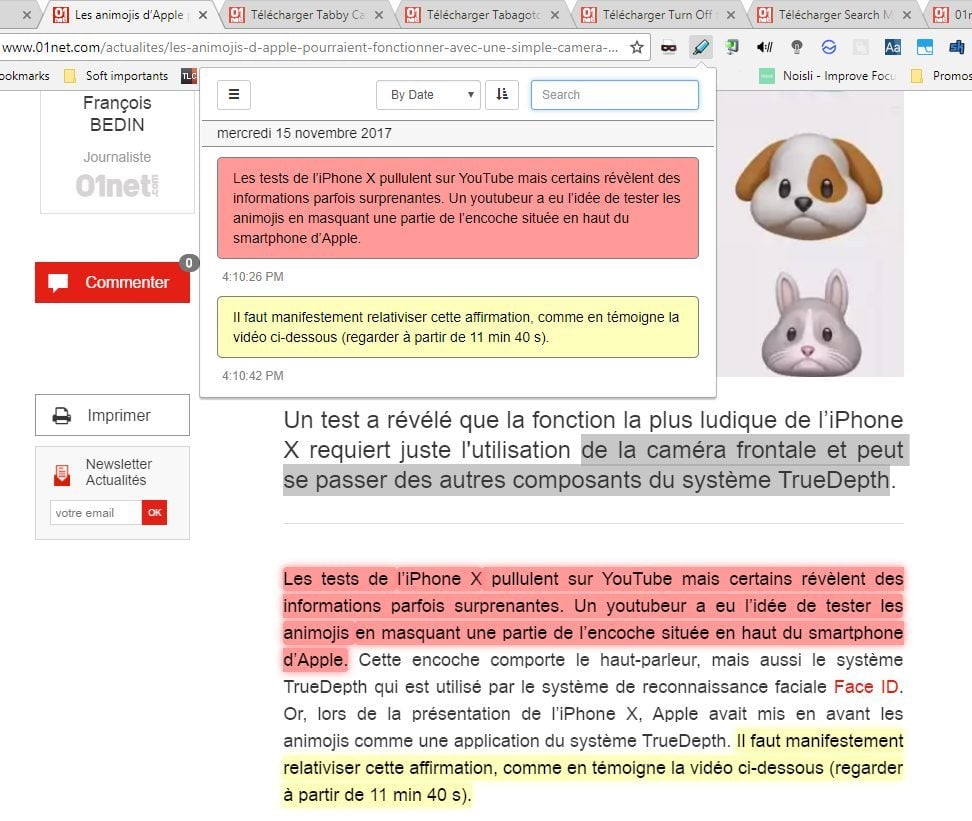Expand the By Date sorting dropdown

[428, 94]
